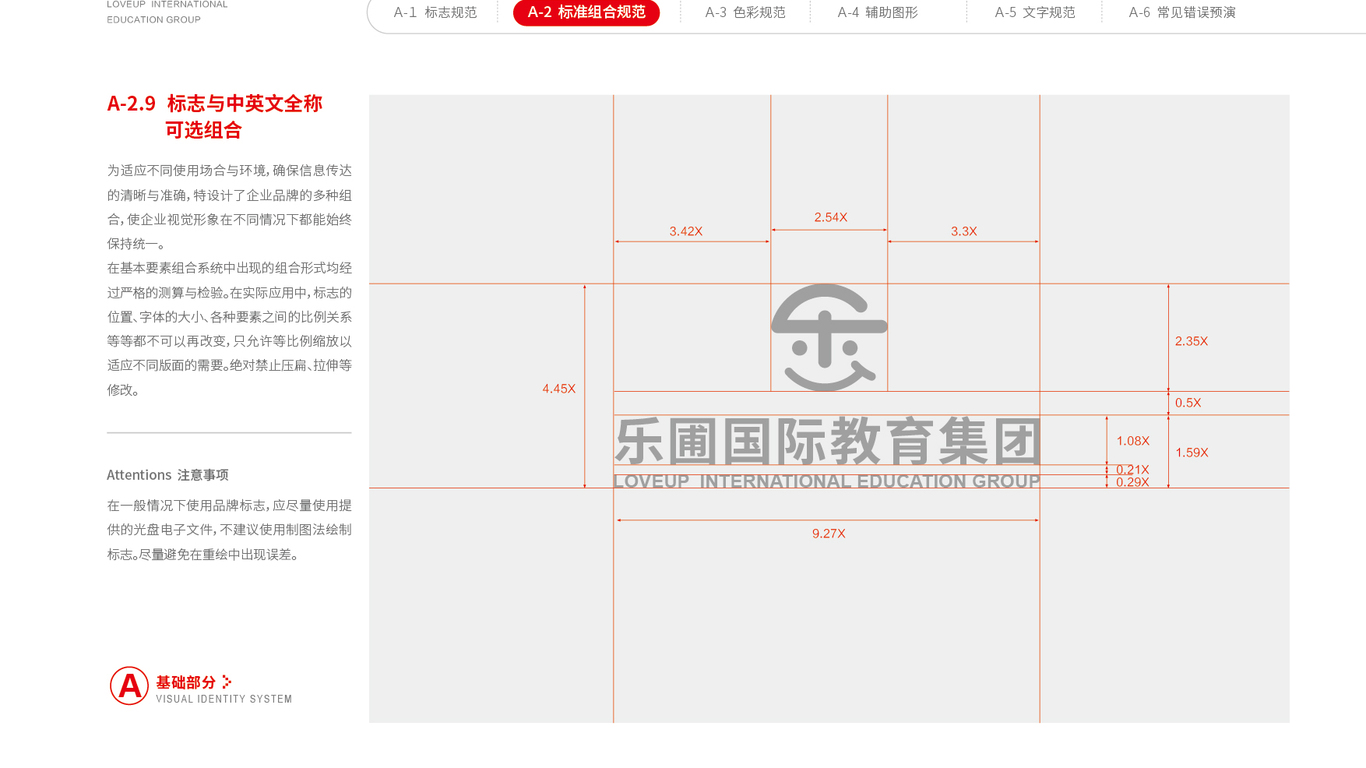The image size is (1366, 768).
Task: Click the LOVEUP INTERNATIONAL header text
Action: [167, 5]
